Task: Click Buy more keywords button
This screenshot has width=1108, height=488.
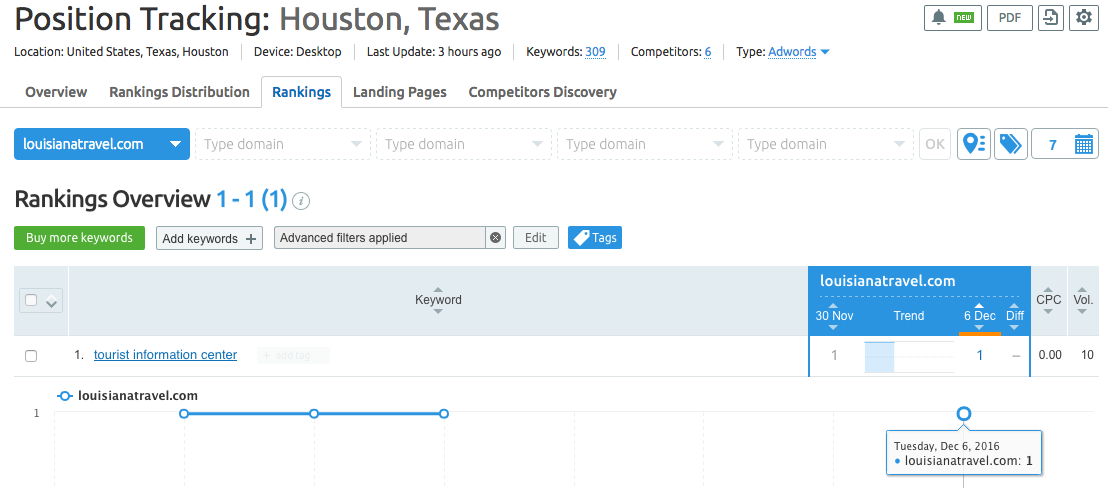Action: click(79, 238)
